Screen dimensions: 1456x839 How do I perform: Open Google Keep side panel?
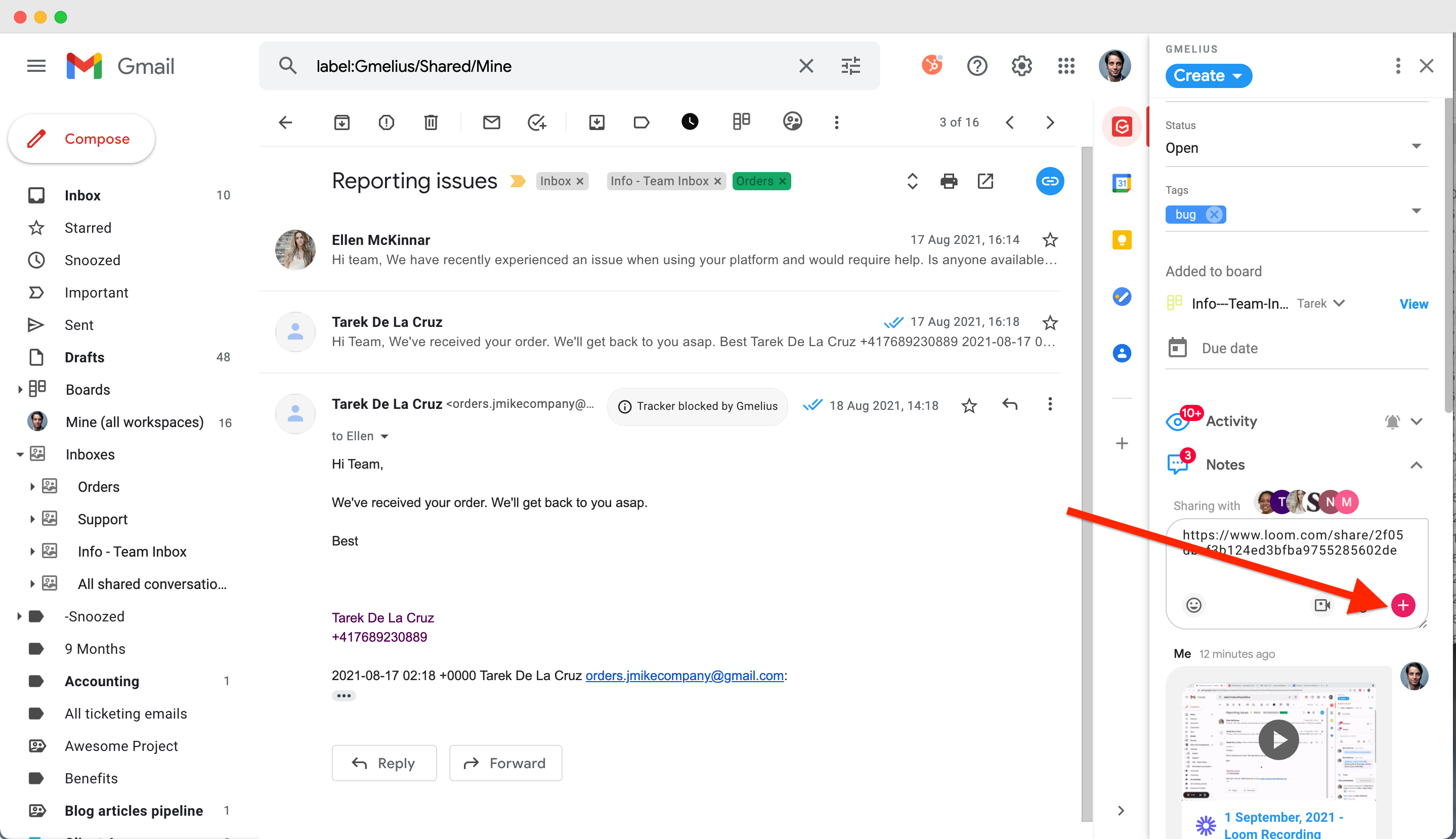coord(1122,240)
